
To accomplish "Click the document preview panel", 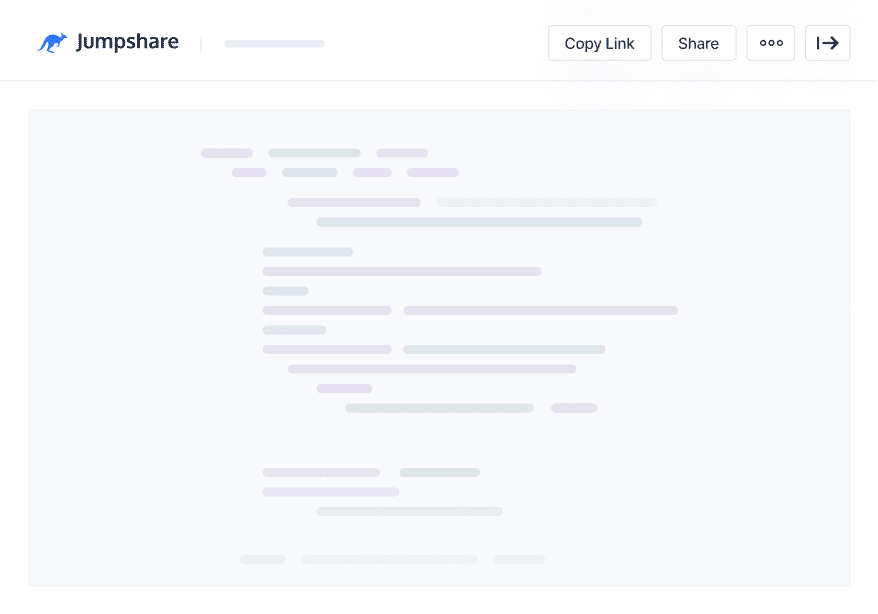I will (439, 348).
